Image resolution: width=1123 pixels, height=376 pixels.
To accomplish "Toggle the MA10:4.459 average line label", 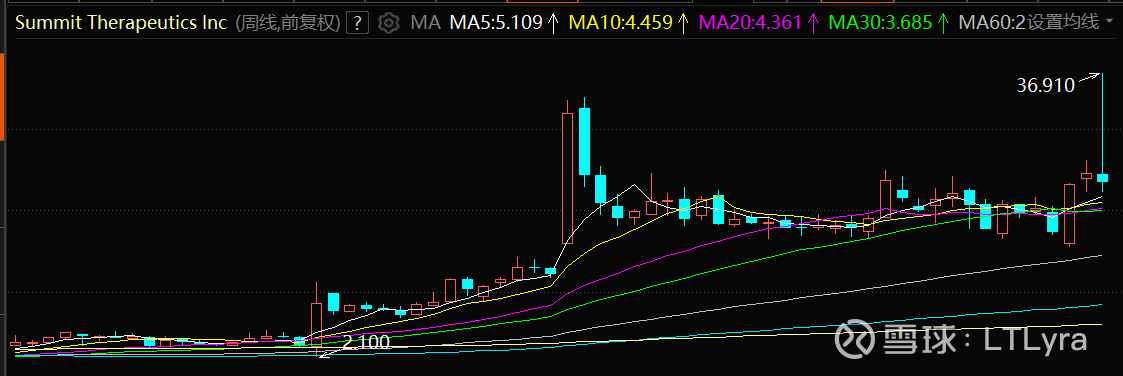I will click(x=621, y=24).
